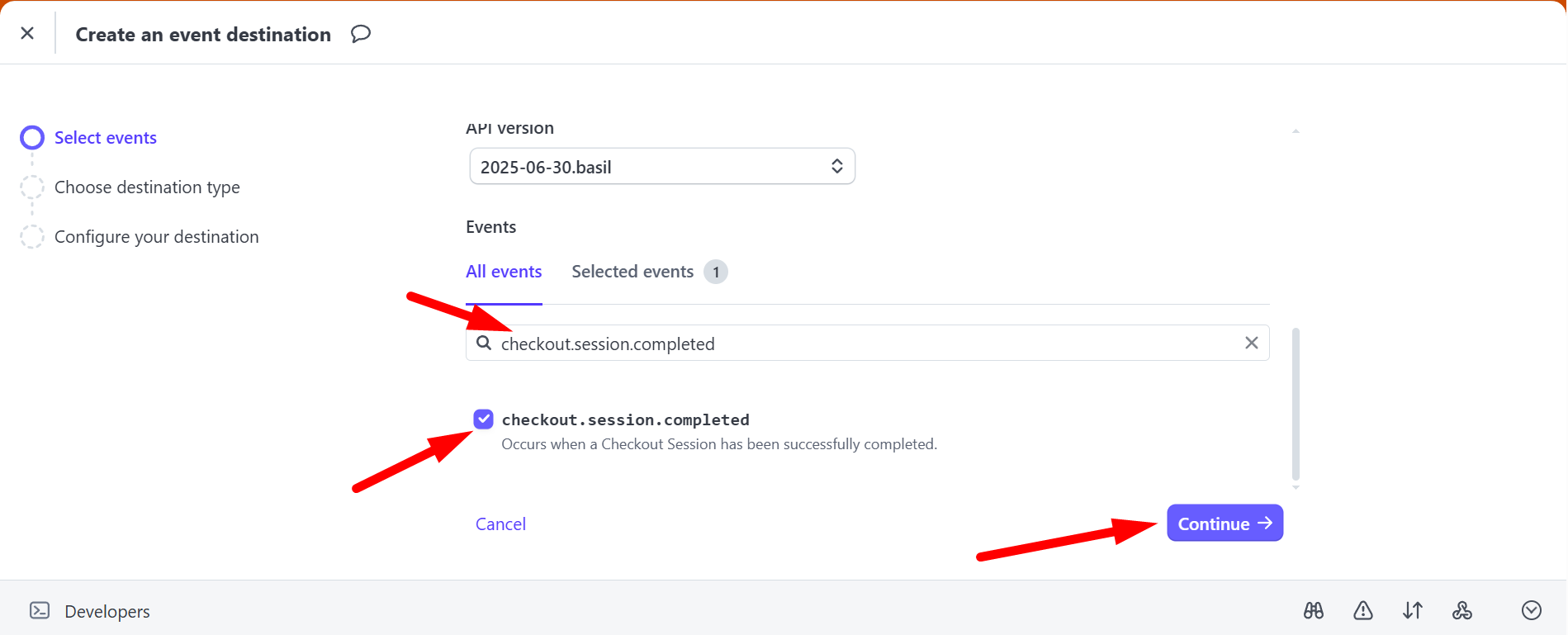Close the Create an event destination dialog
This screenshot has width=1568, height=635.
(27, 33)
